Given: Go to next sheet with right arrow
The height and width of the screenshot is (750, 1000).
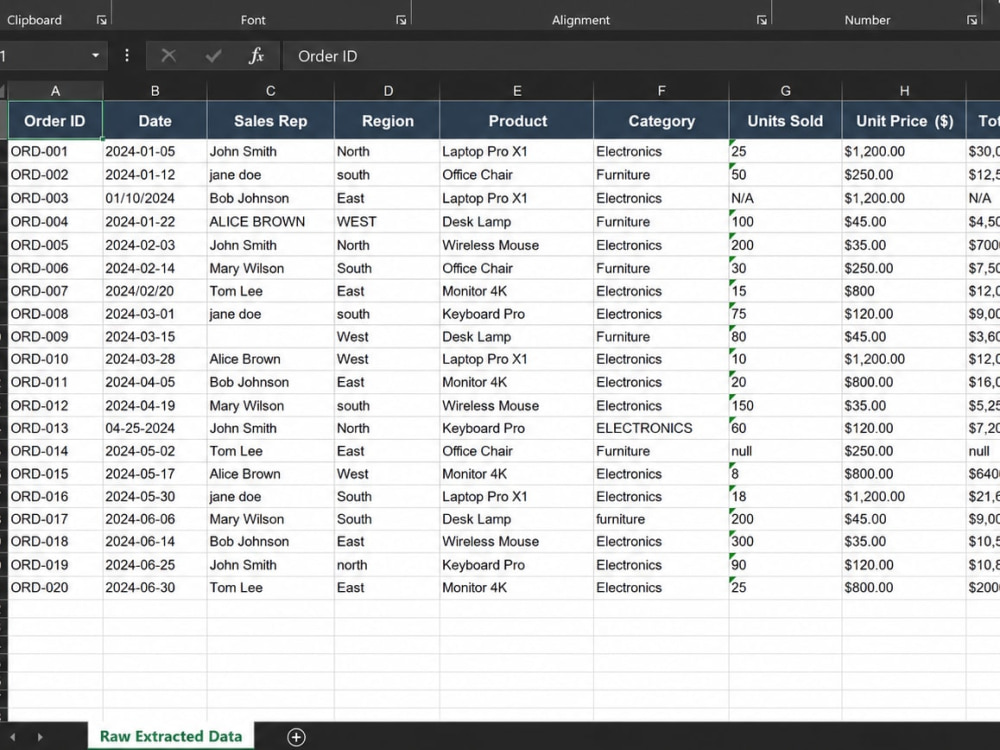Looking at the screenshot, I should coord(40,737).
